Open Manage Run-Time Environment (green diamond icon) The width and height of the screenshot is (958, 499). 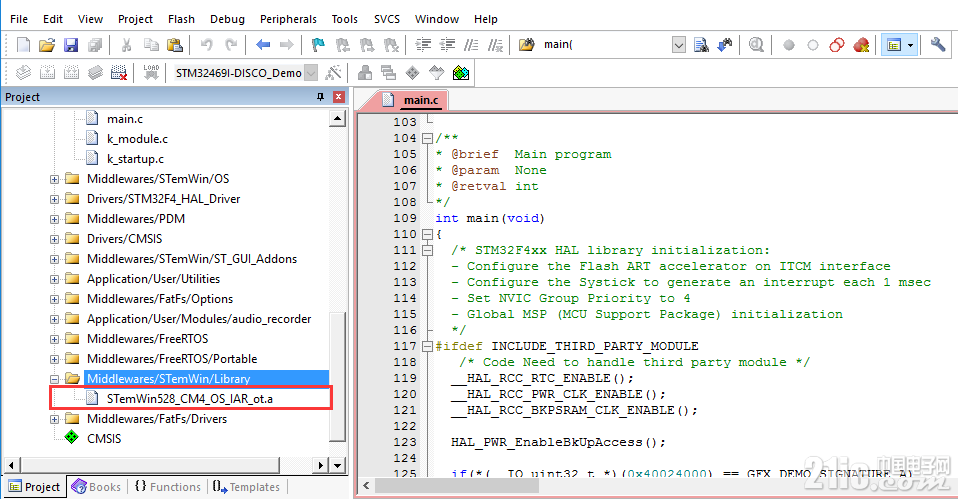[x=412, y=73]
